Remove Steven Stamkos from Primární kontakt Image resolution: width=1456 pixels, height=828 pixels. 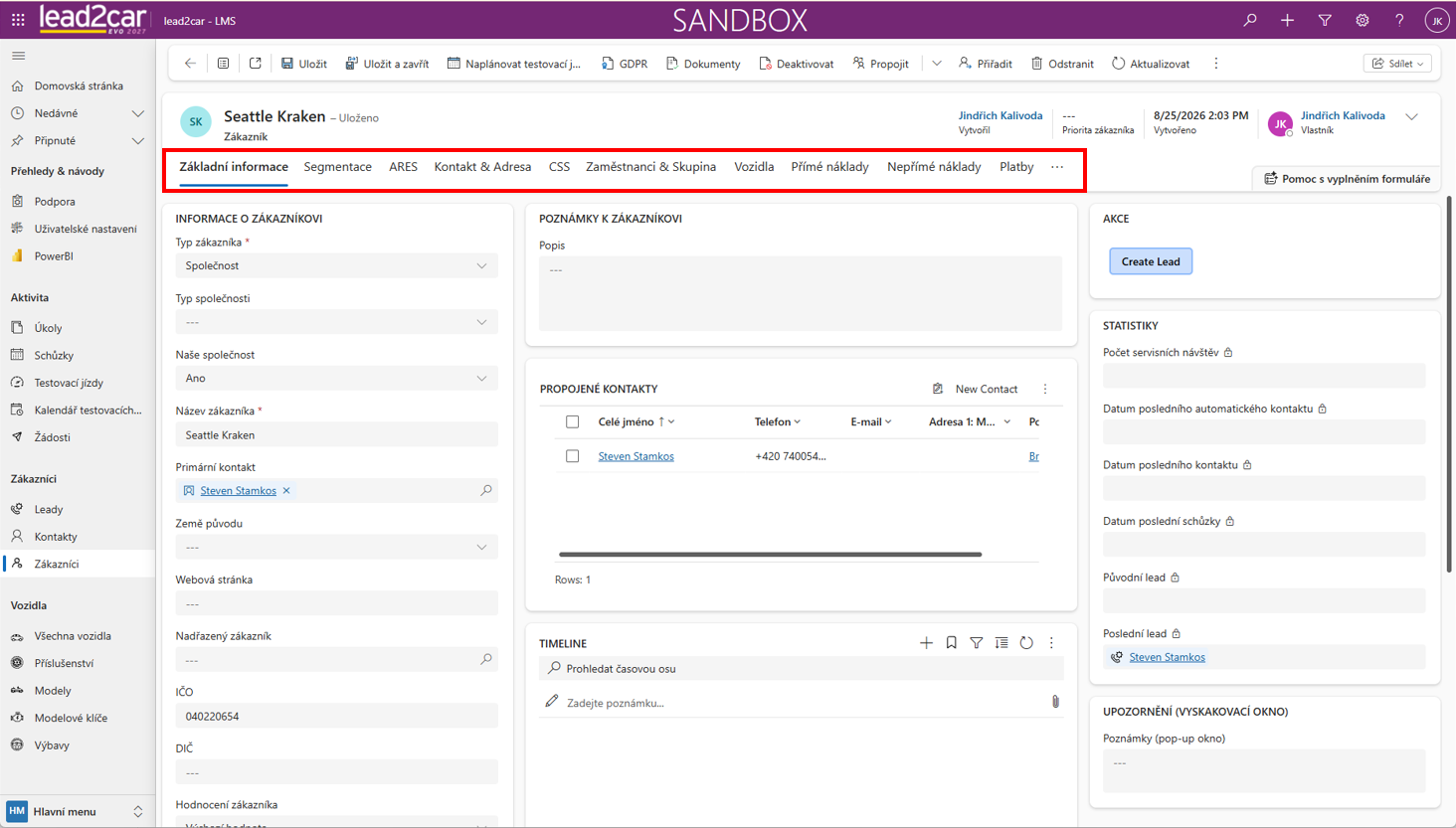(286, 490)
